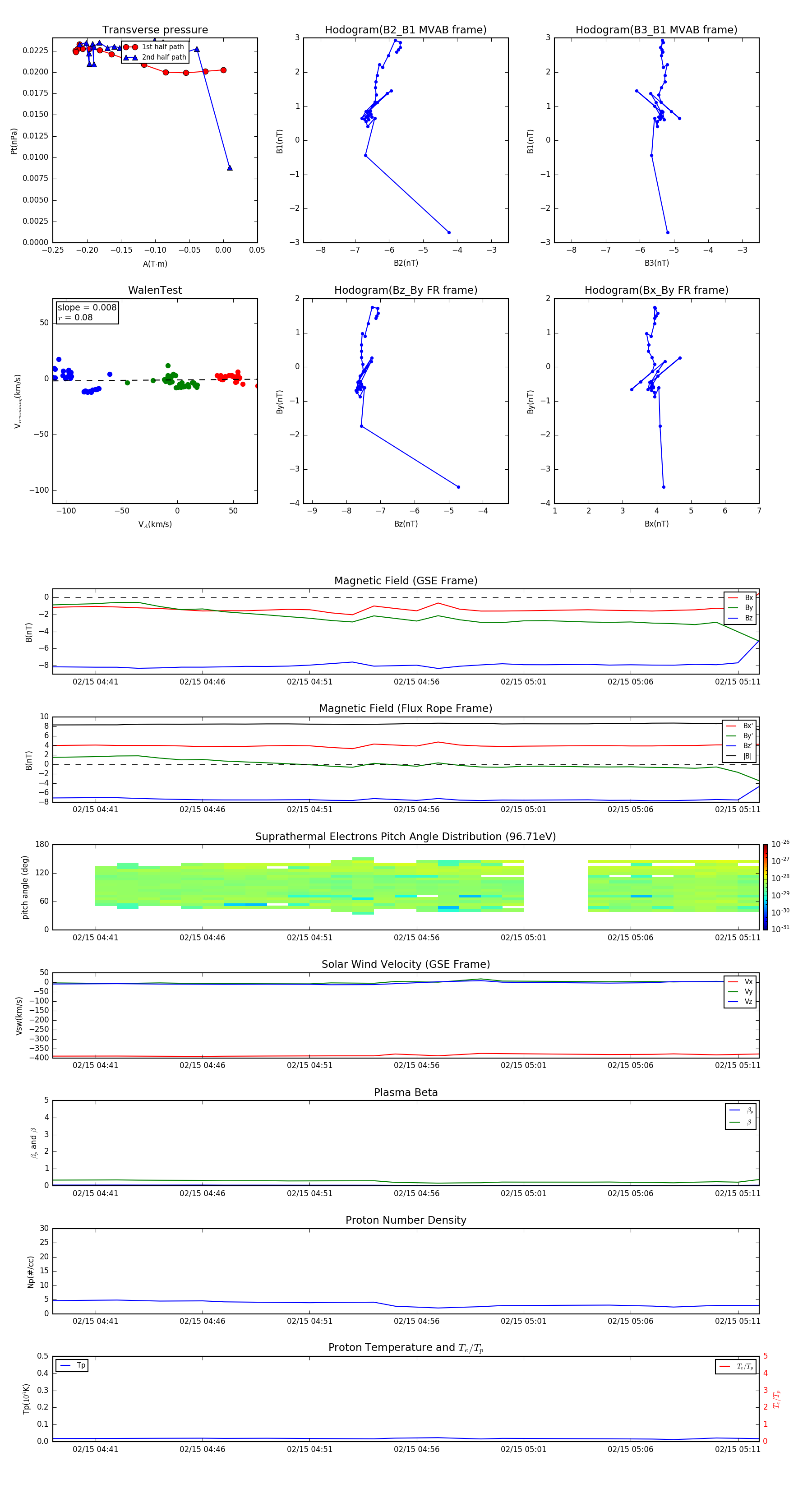Click the 'B3(nT)' x-axis label
Image resolution: width=812 pixels, height=1489 pixels.
pyautogui.click(x=656, y=263)
